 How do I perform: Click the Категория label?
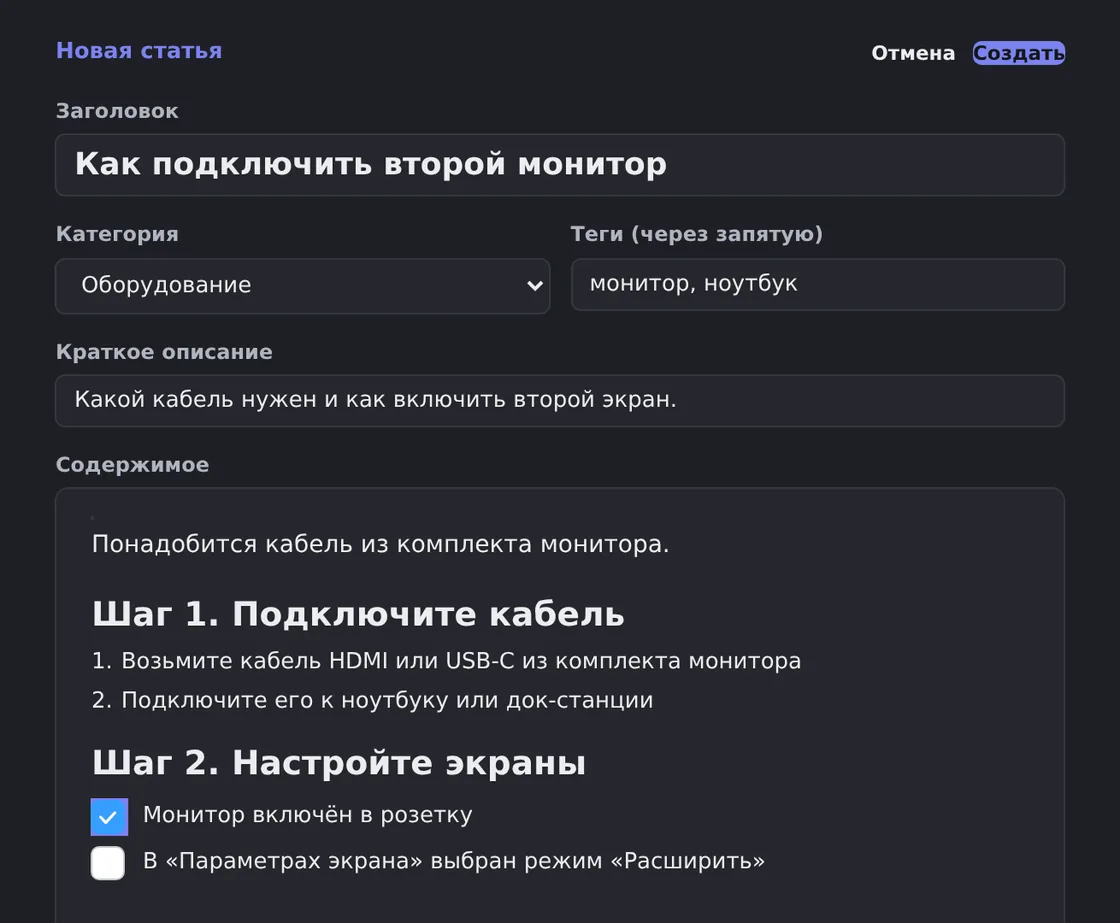[x=117, y=234]
